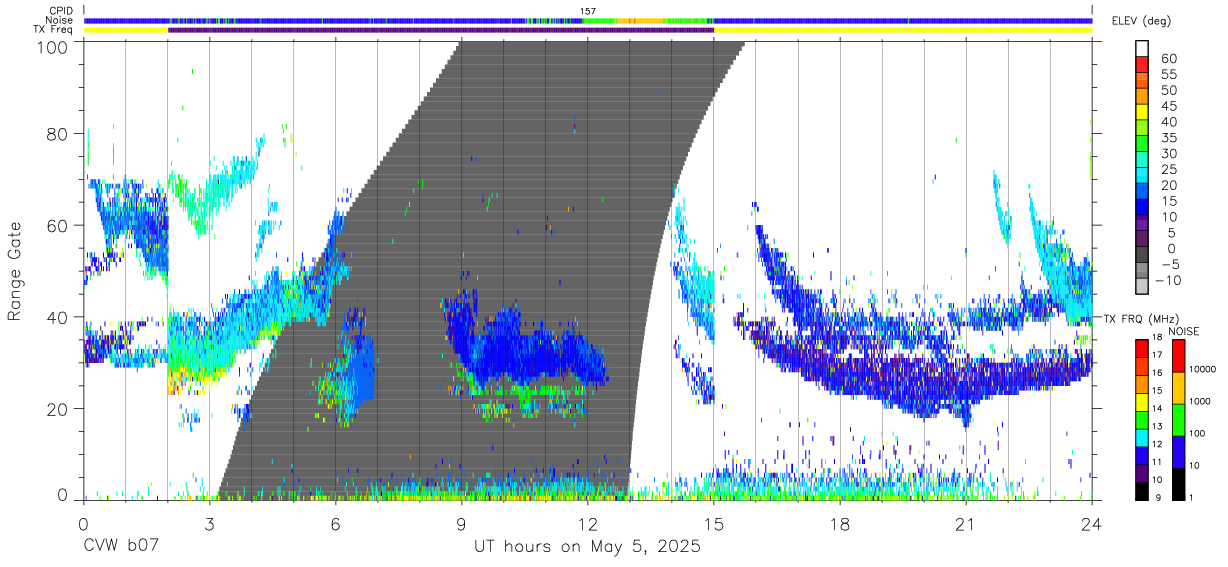Click the 45 tick on ELEV color bar
This screenshot has width=1228, height=567.
coord(1168,106)
